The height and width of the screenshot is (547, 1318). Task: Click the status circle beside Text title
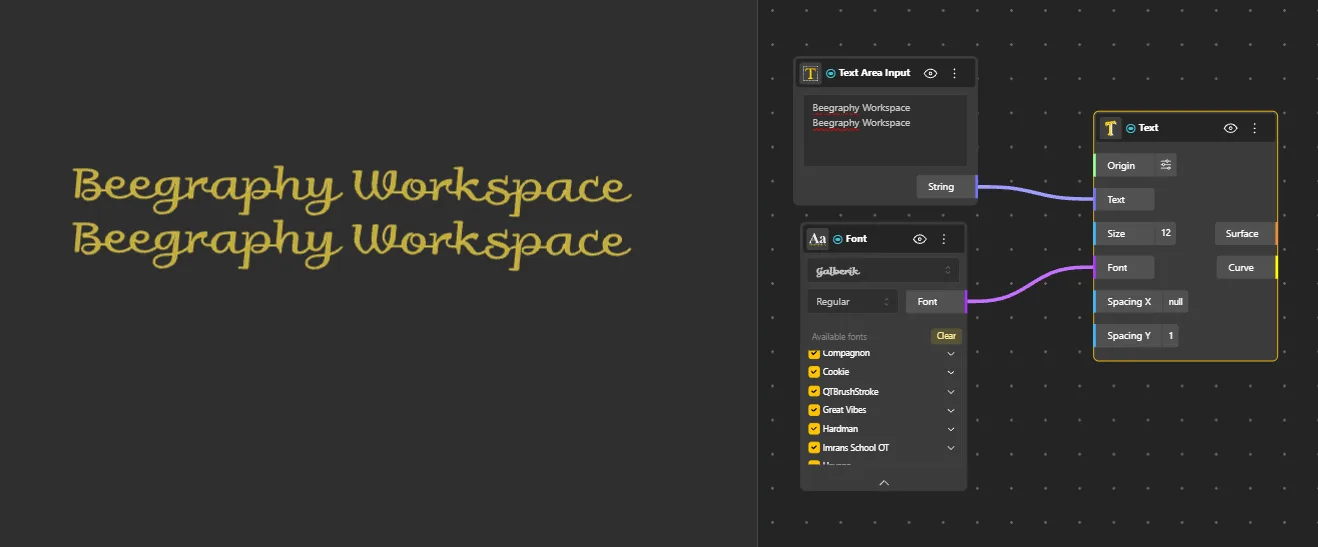pos(1131,128)
